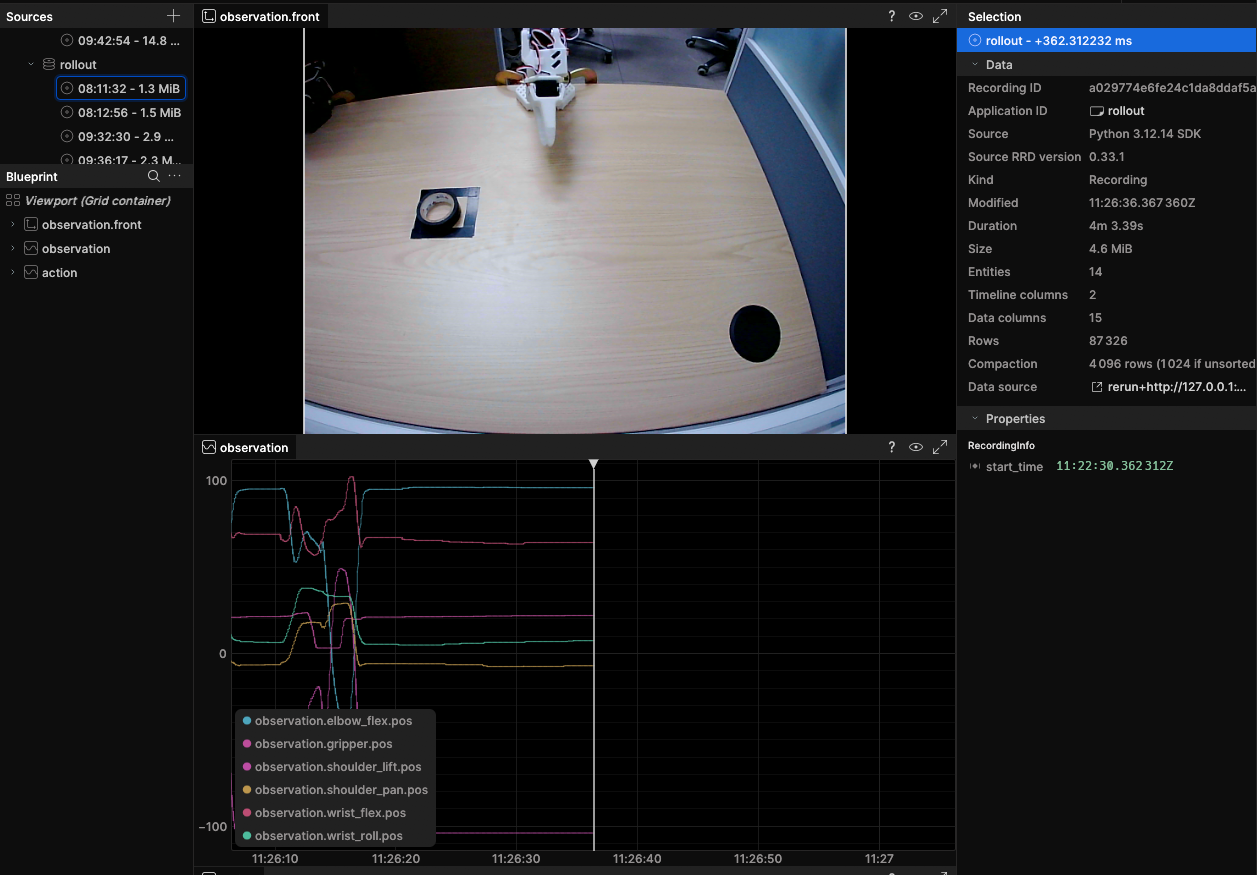The height and width of the screenshot is (875, 1257).
Task: Toggle visibility of the observation plot view
Action: click(x=915, y=447)
